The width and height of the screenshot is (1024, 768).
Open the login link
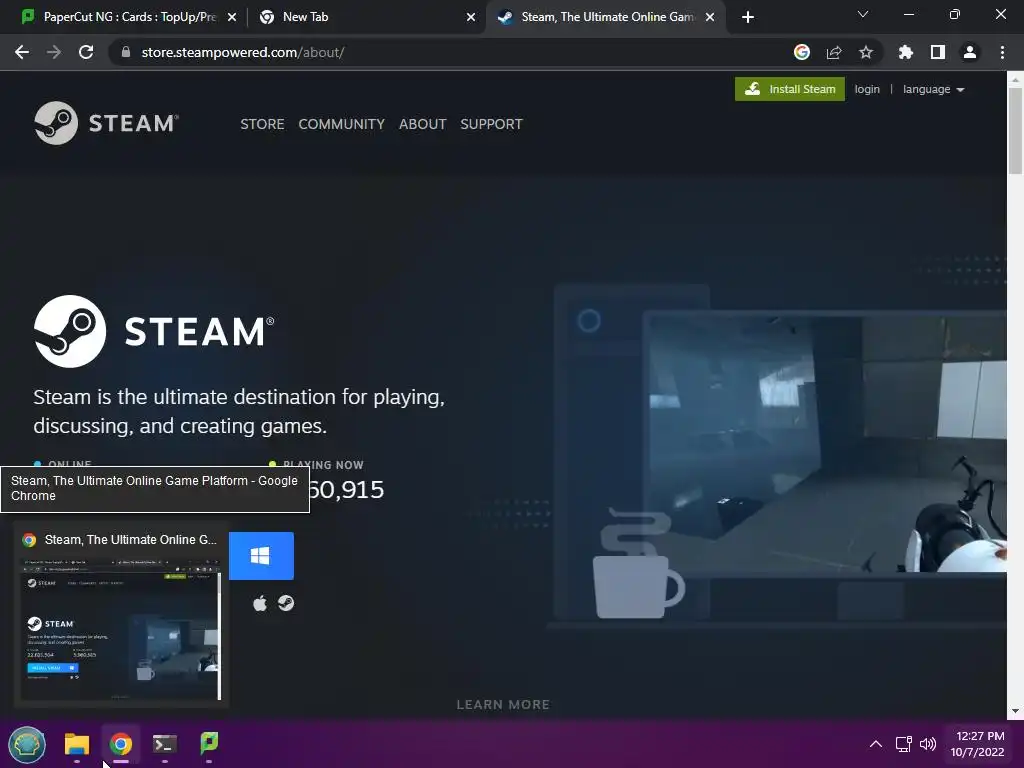point(867,89)
